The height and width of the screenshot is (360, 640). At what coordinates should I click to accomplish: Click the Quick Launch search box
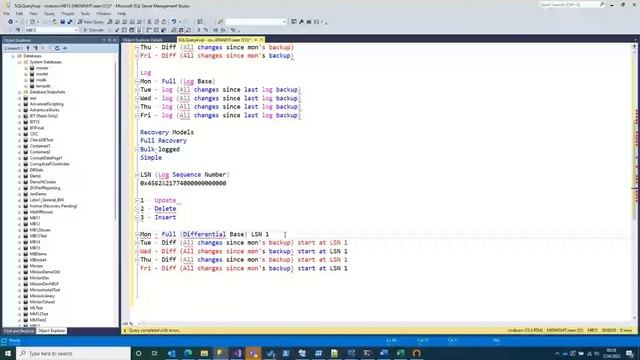point(572,4)
